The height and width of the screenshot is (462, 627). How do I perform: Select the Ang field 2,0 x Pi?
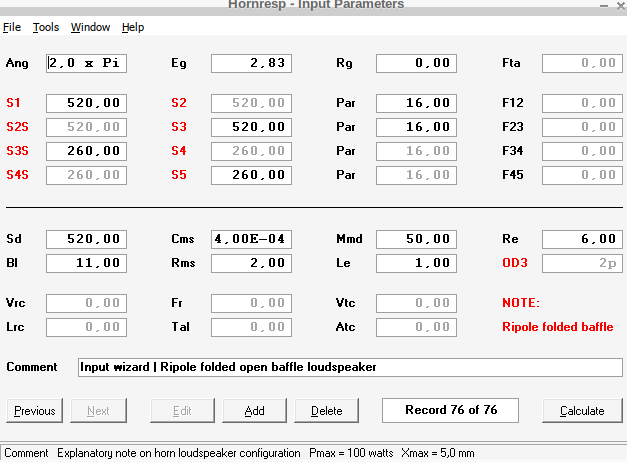click(86, 63)
